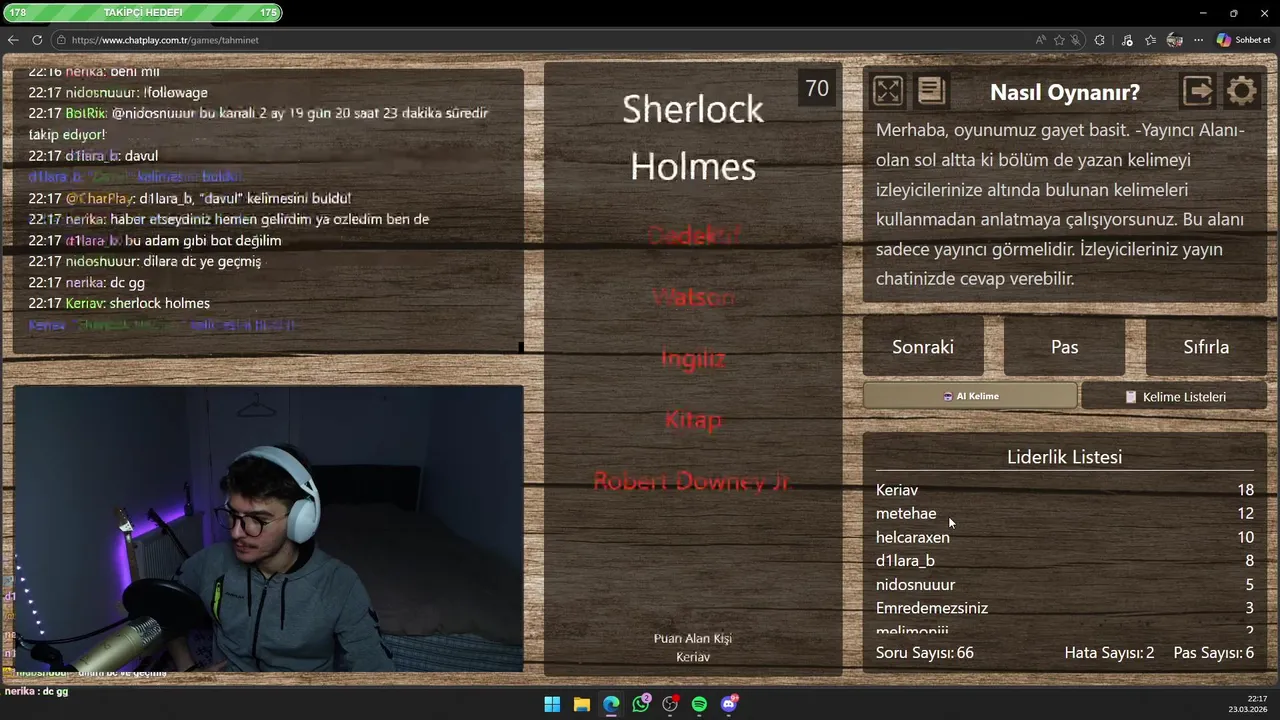1280x720 pixels.
Task: Click the muted microphone icon in address bar
Action: tap(1076, 40)
